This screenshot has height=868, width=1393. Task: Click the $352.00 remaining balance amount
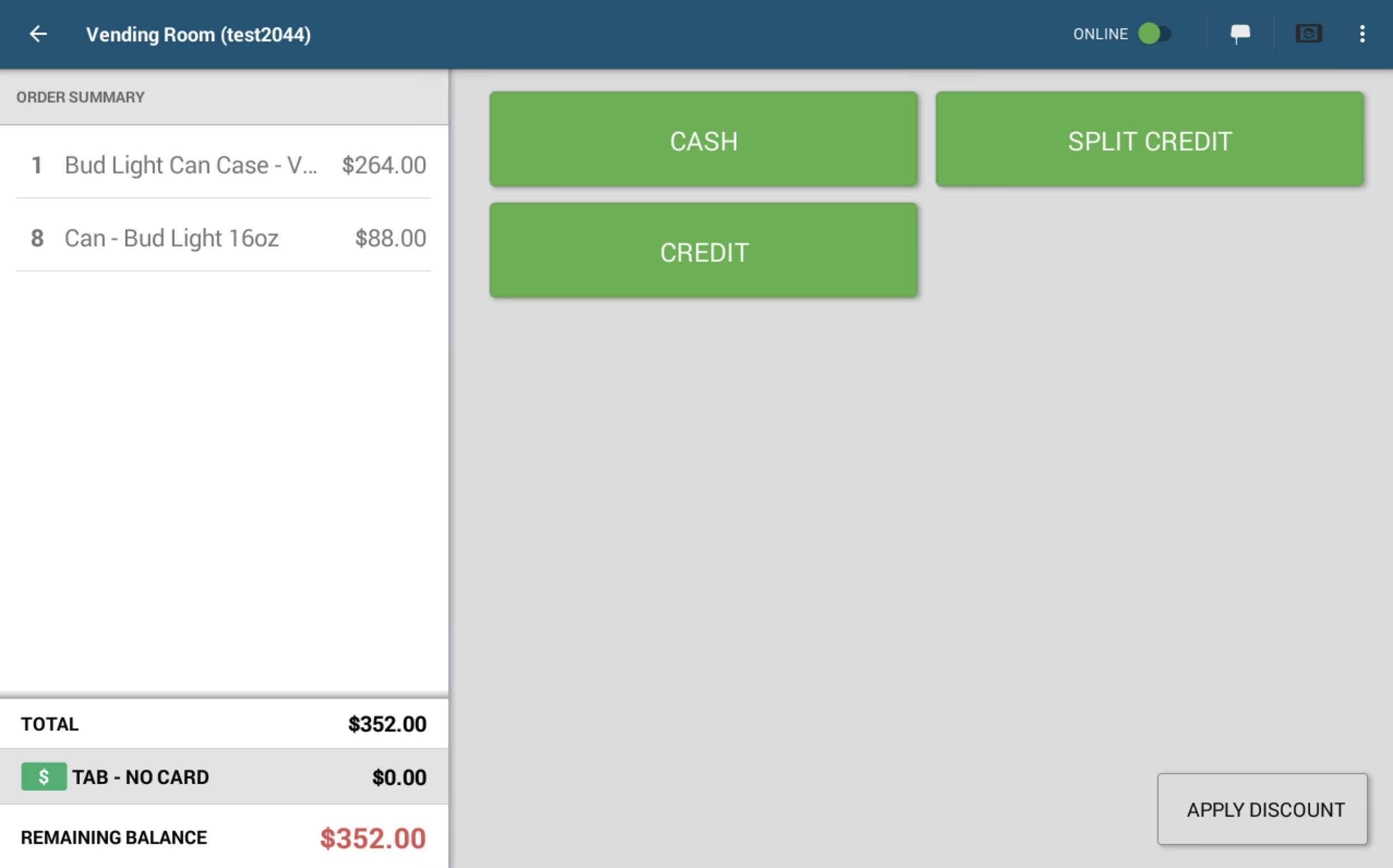[x=373, y=838]
